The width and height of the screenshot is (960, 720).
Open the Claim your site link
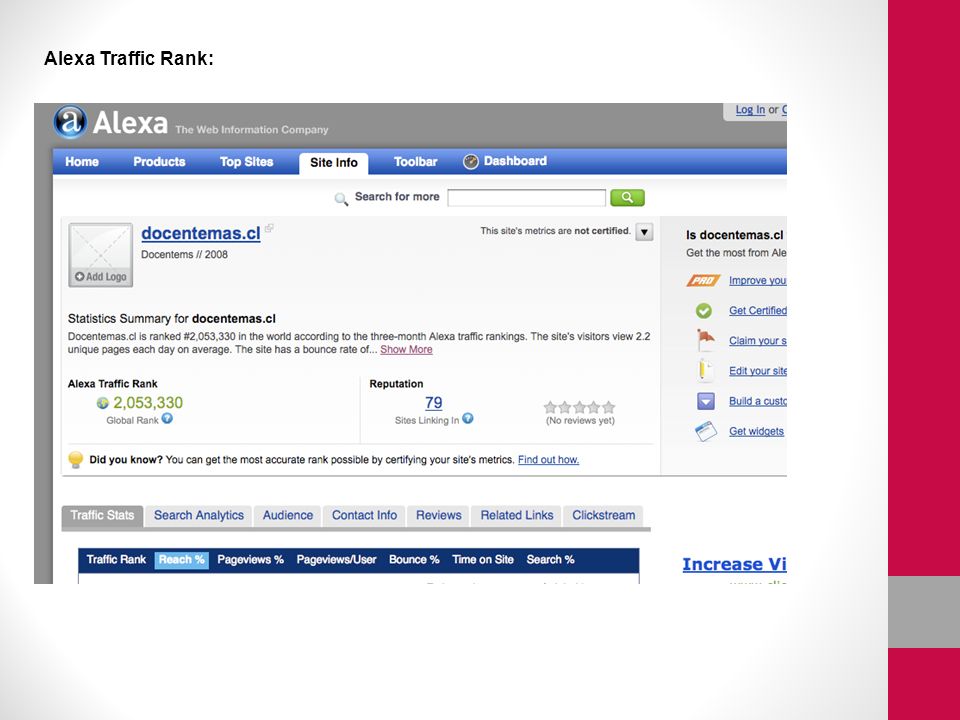point(757,340)
